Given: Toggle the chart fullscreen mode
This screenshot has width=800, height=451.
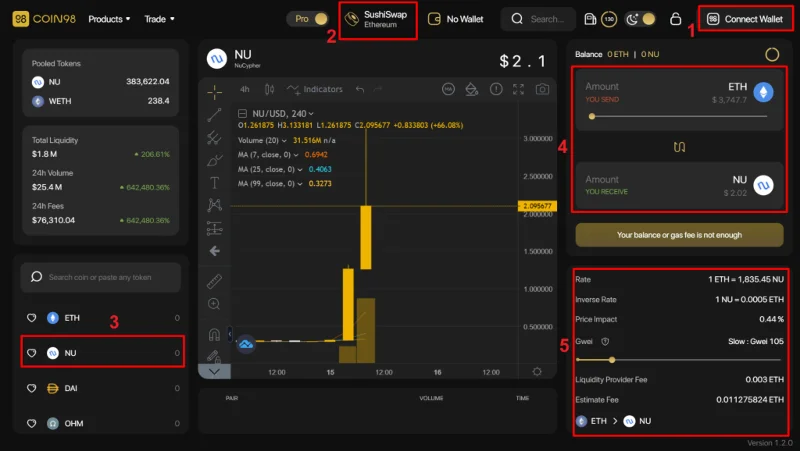Looking at the screenshot, I should pyautogui.click(x=518, y=89).
